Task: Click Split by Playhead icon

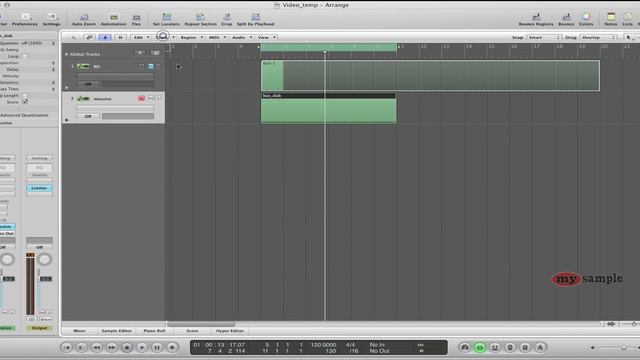Action: (256, 20)
